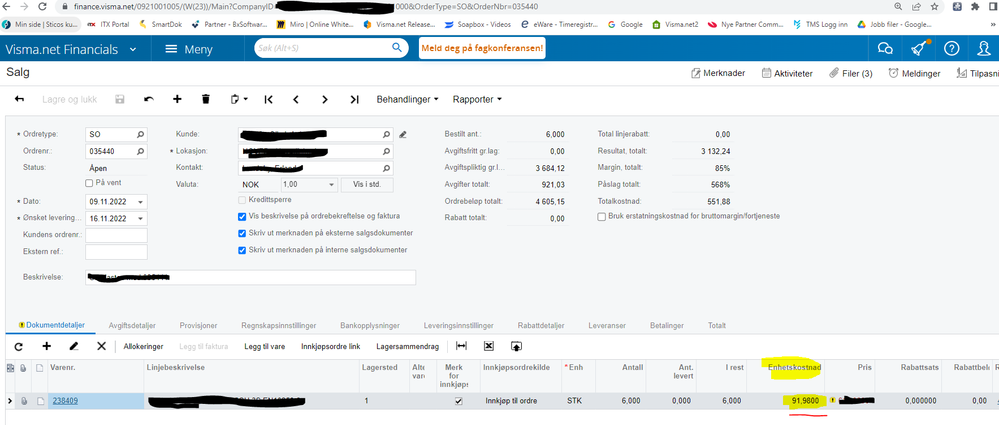The width and height of the screenshot is (999, 425).
Task: Toggle Bruk erstatningskostnad for bruttomargin checkbox
Action: point(601,217)
